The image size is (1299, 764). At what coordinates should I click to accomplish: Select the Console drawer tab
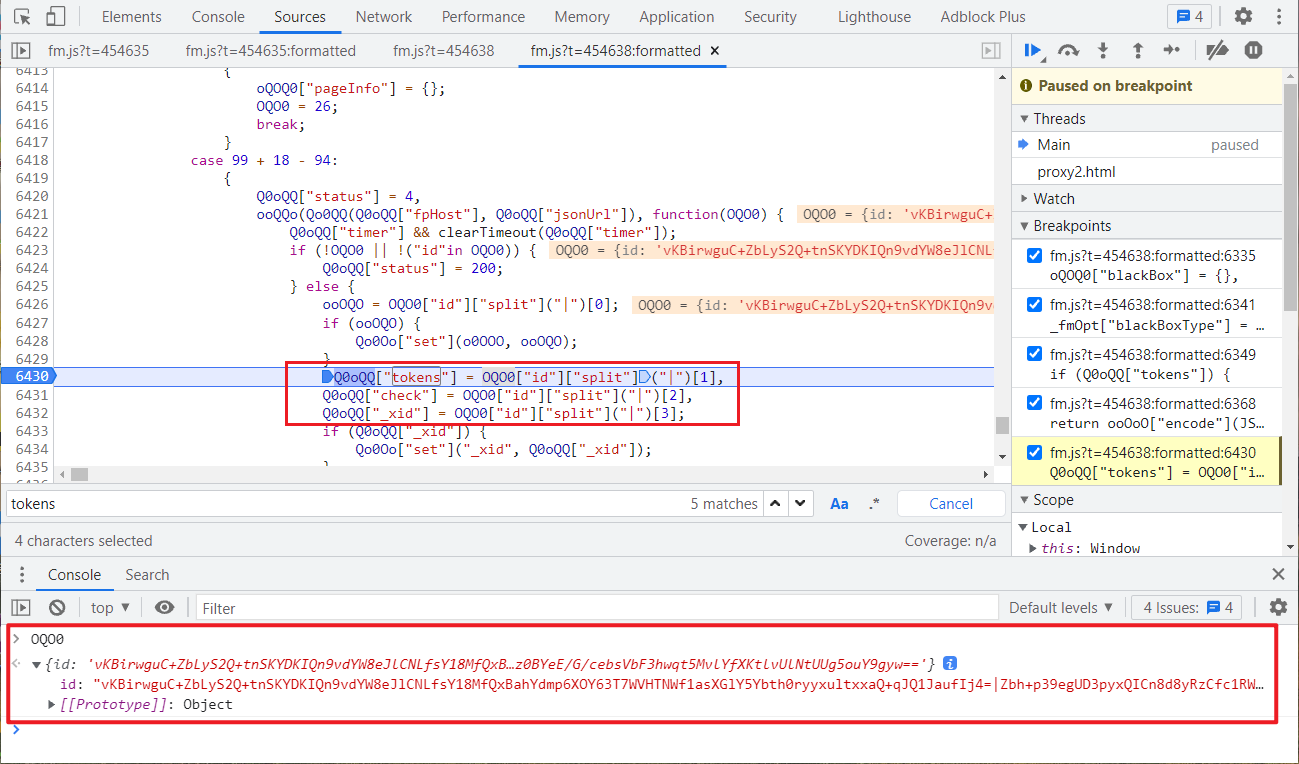click(x=75, y=574)
